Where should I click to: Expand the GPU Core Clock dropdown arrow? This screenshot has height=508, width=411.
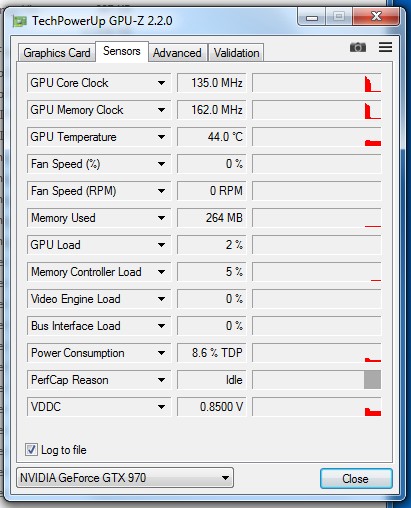(x=161, y=83)
